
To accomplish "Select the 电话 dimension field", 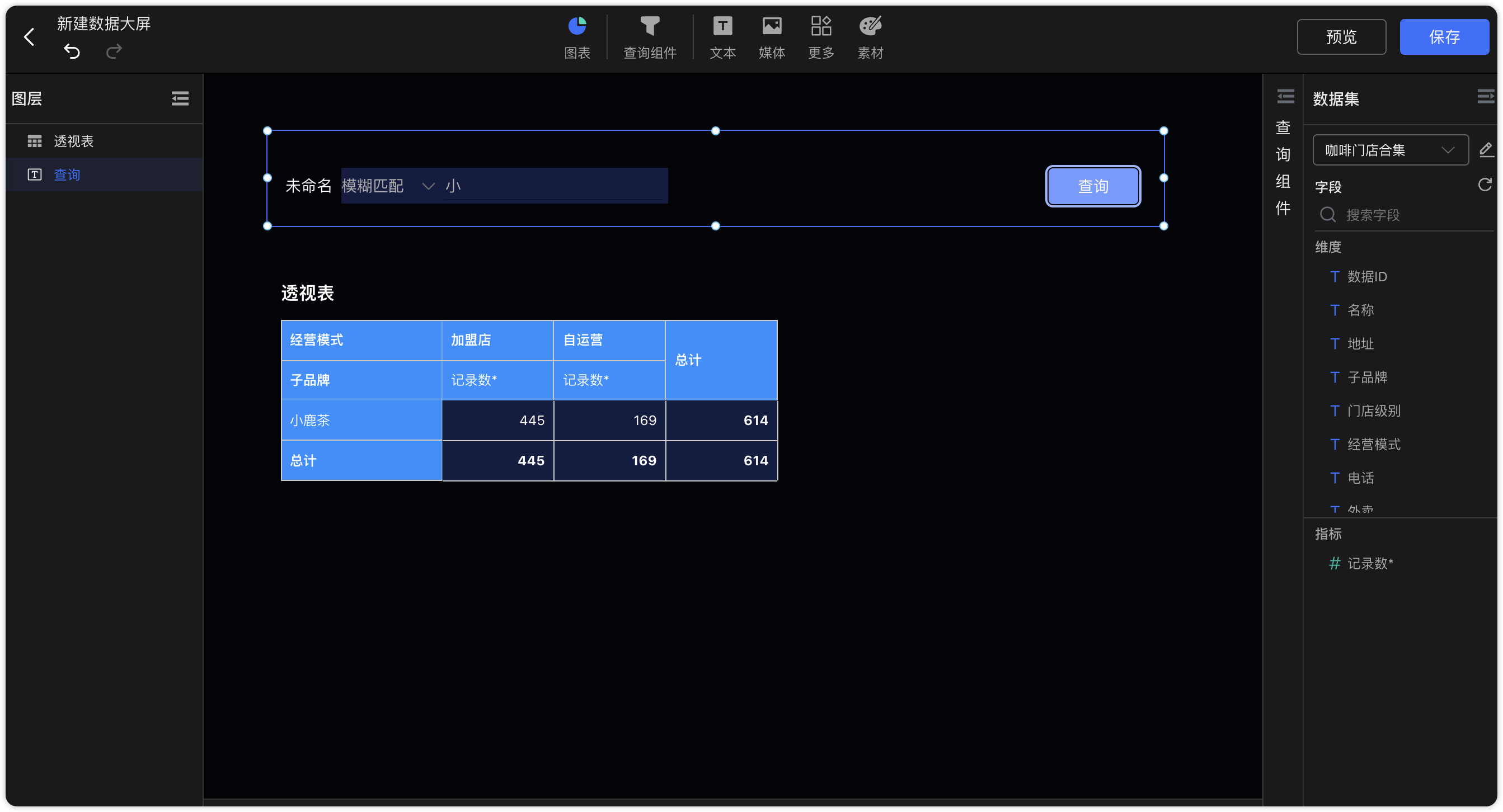I will pyautogui.click(x=1360, y=479).
